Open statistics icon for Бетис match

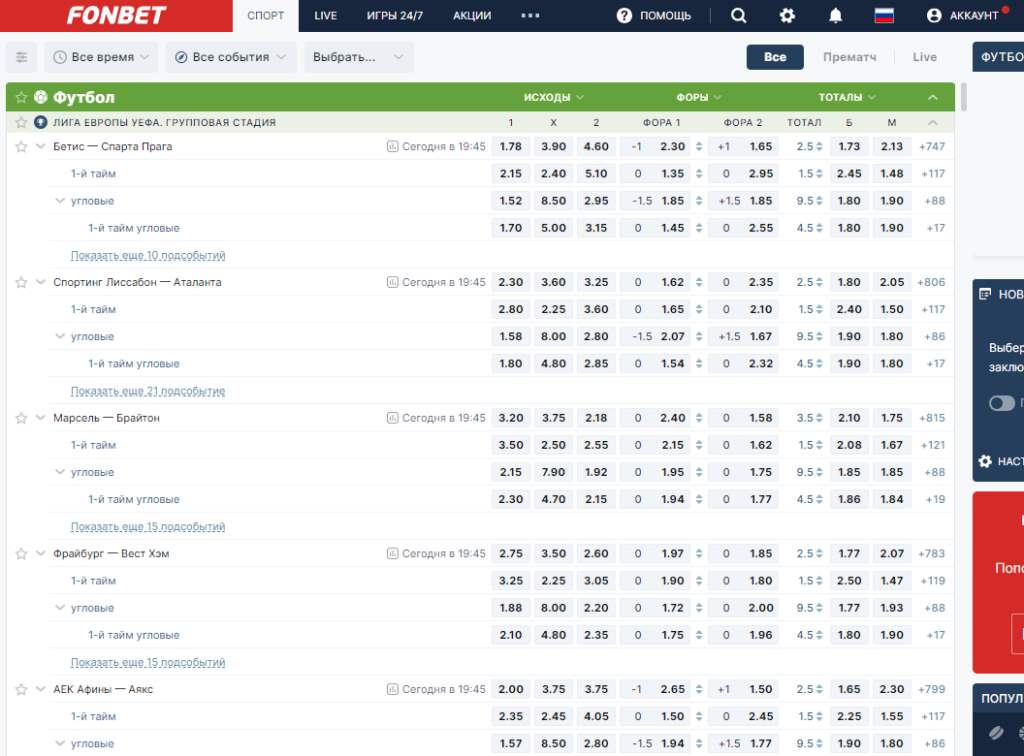[x=392, y=146]
